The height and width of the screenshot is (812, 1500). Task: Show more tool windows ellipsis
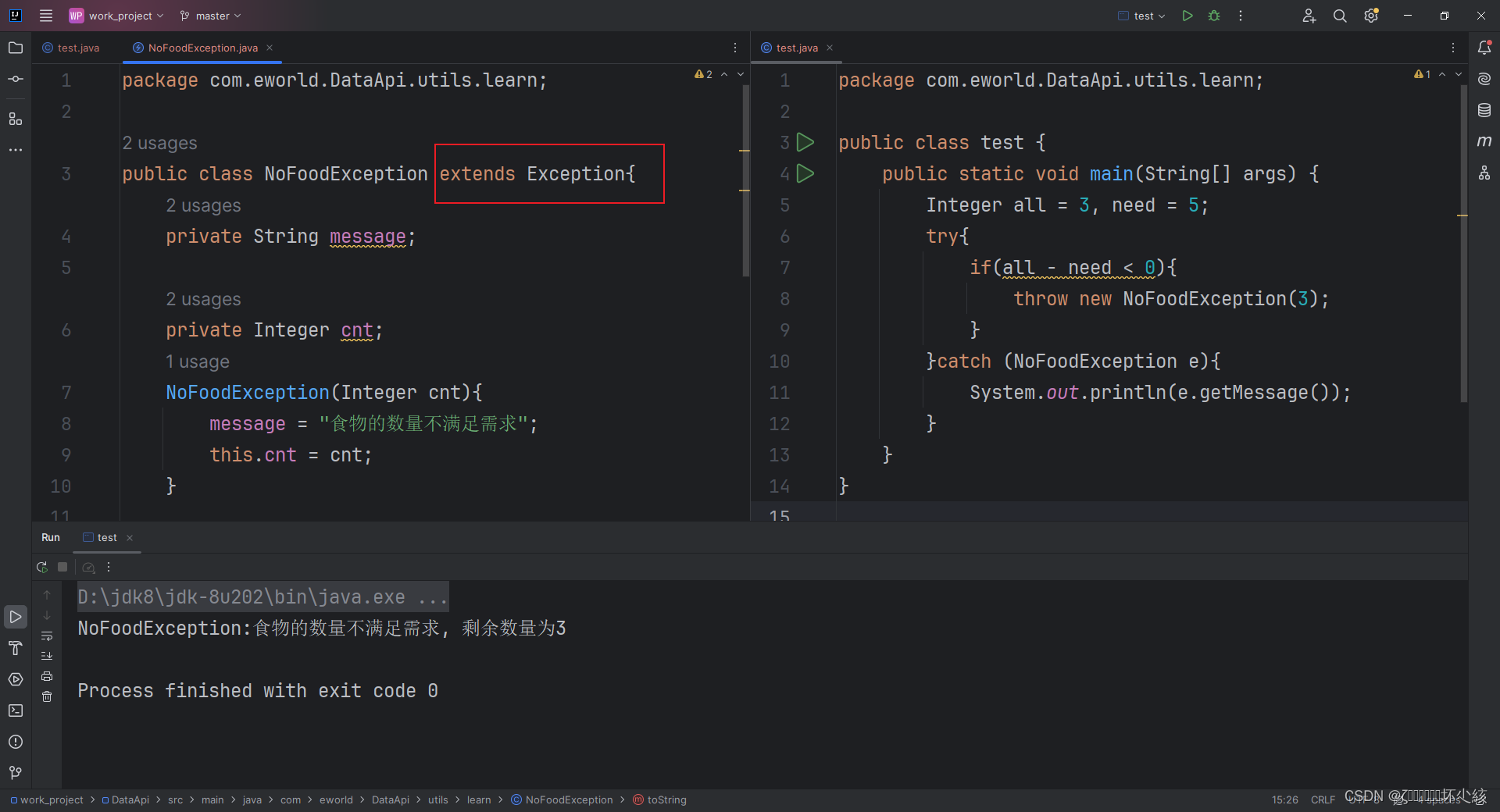pyautogui.click(x=16, y=149)
